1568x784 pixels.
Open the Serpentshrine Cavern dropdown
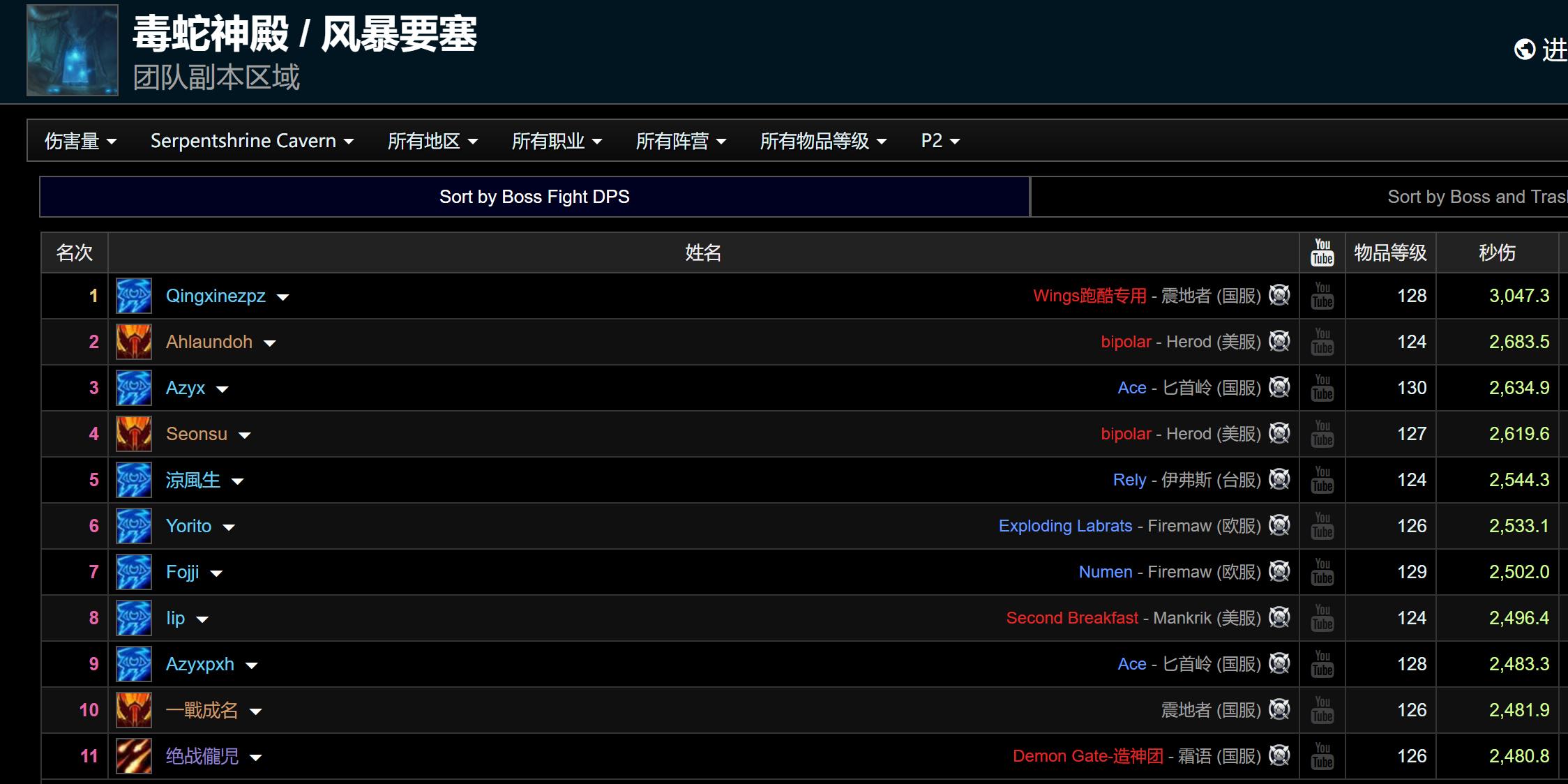(x=253, y=141)
